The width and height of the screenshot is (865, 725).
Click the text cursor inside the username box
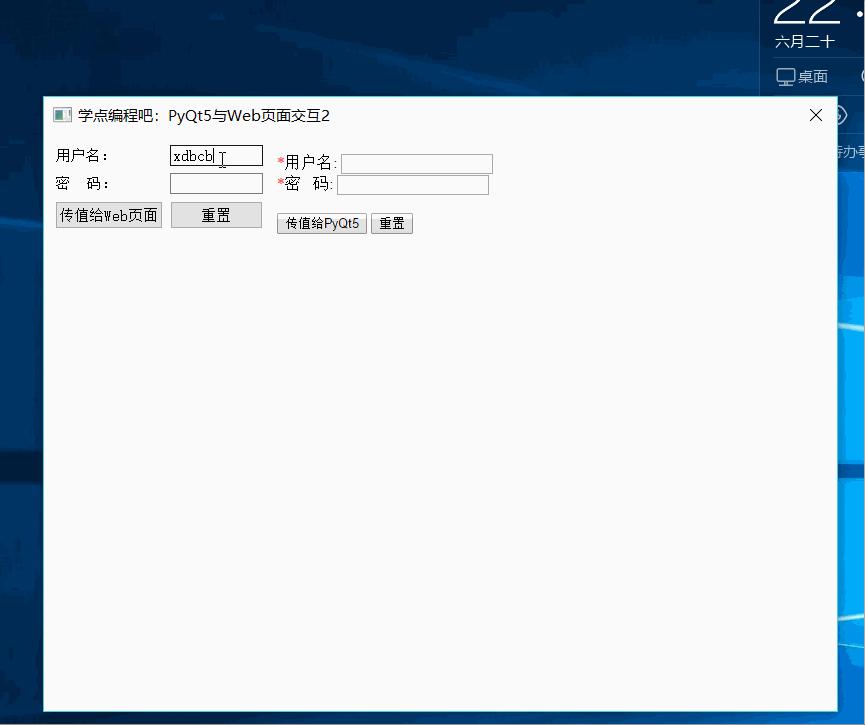point(222,157)
